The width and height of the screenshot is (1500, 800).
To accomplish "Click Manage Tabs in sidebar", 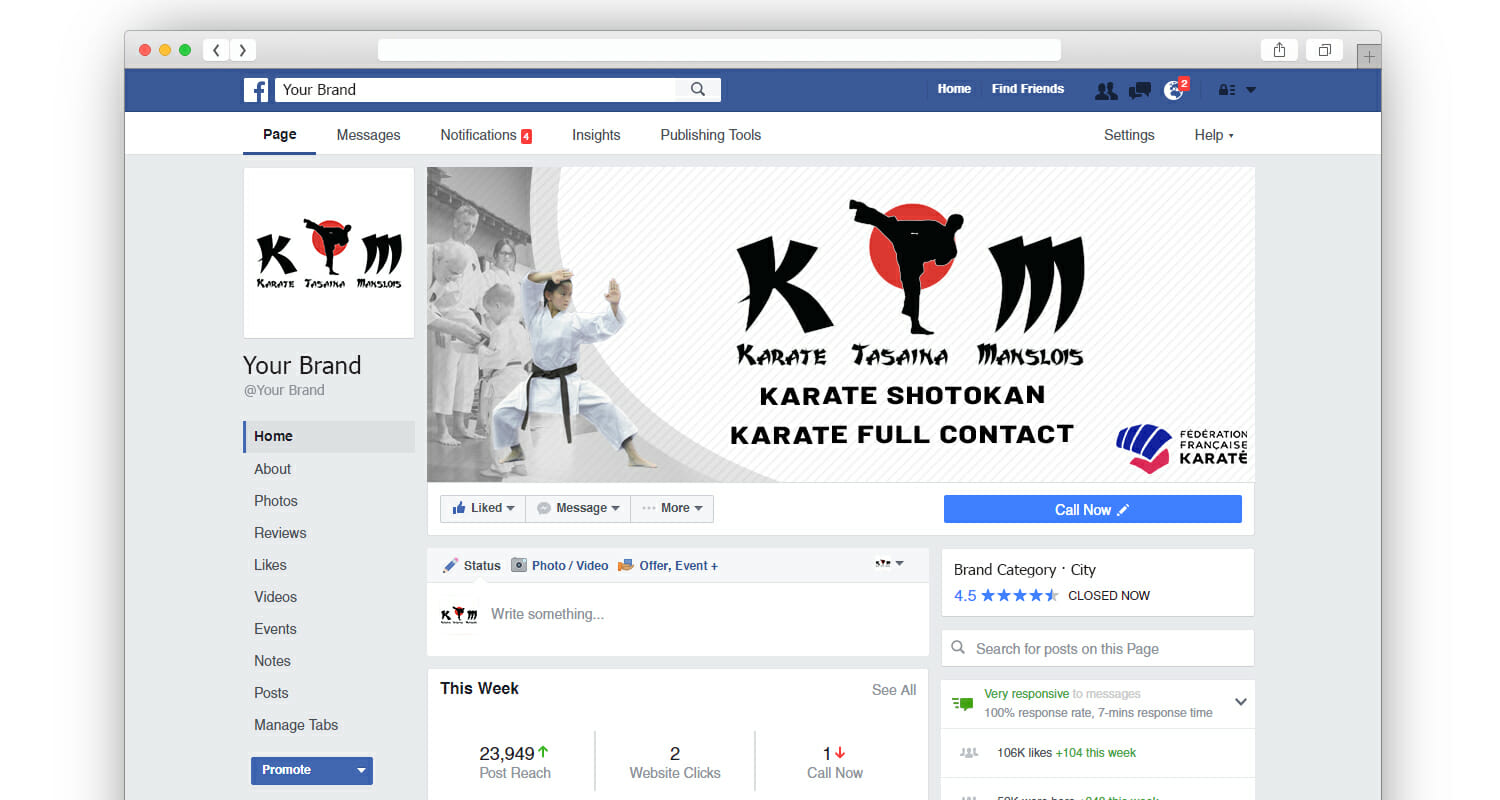I will 296,725.
